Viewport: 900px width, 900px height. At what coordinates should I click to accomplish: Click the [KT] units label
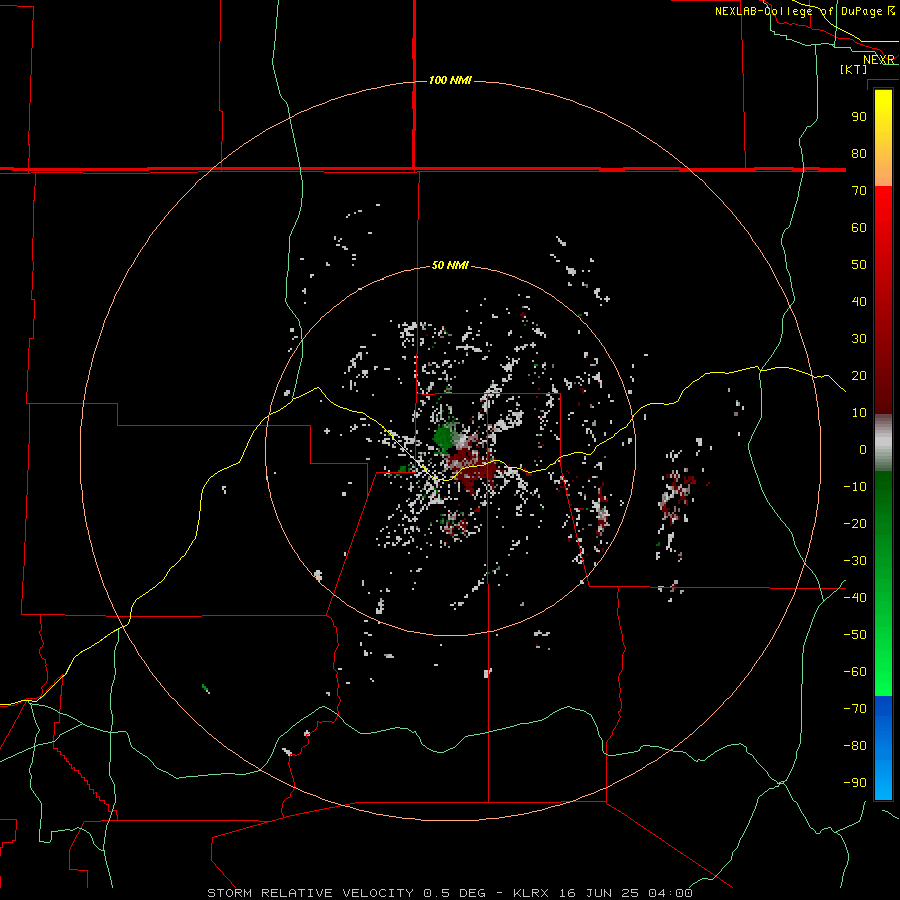click(854, 69)
